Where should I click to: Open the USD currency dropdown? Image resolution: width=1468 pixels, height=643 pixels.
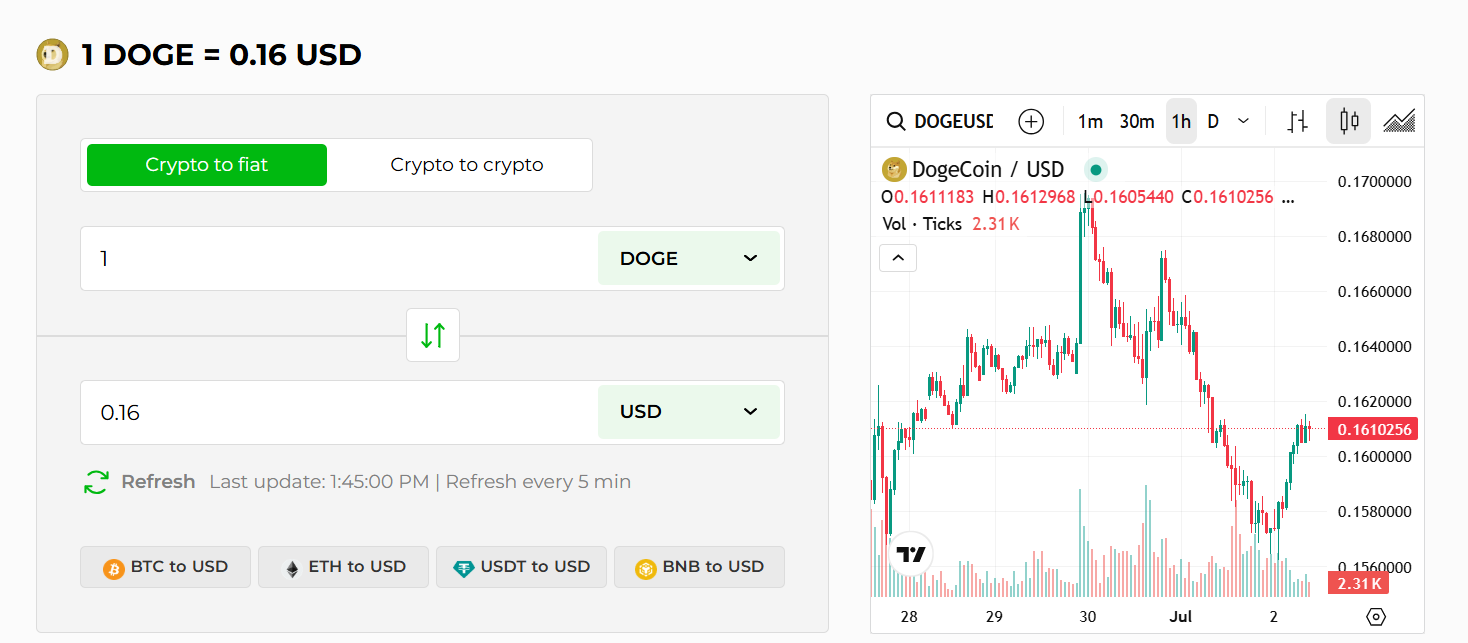689,411
